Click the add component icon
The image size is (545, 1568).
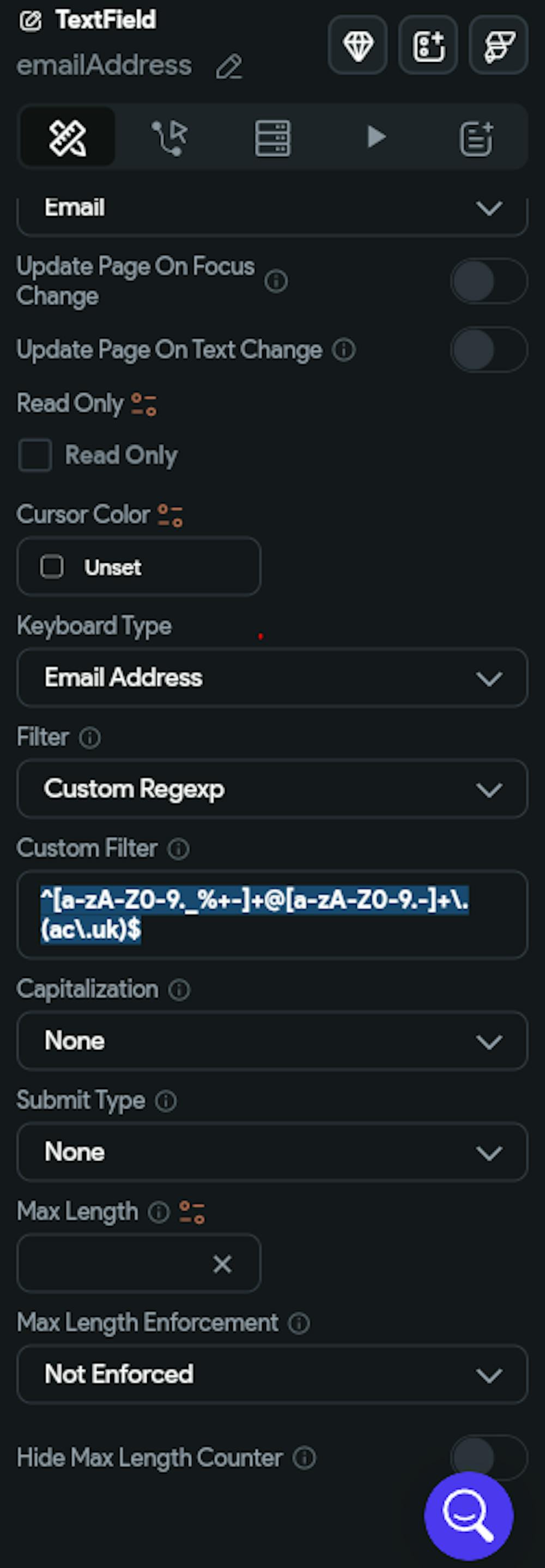pyautogui.click(x=428, y=46)
